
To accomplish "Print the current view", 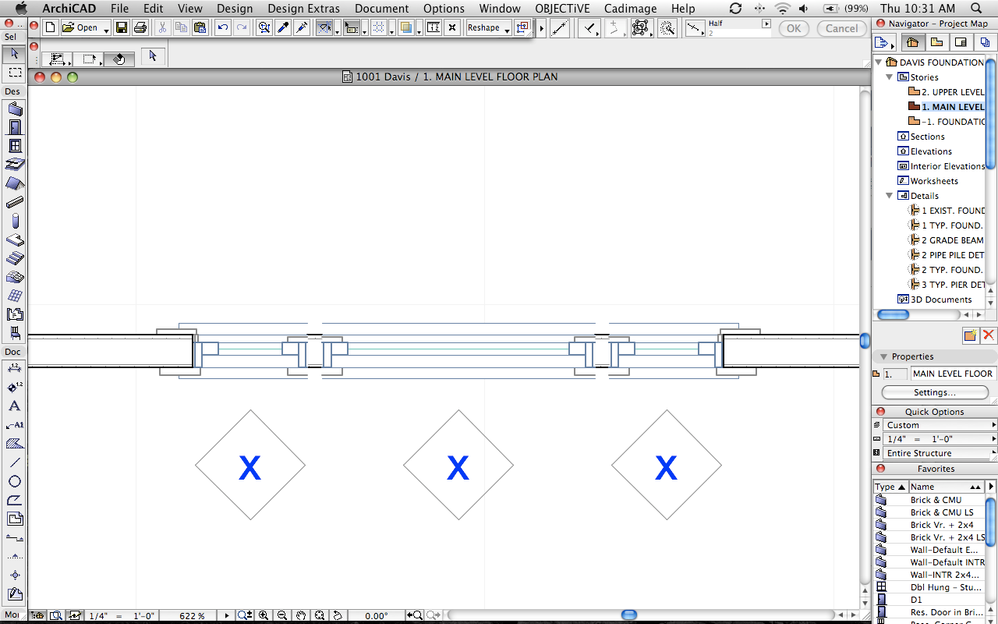I will pos(141,27).
